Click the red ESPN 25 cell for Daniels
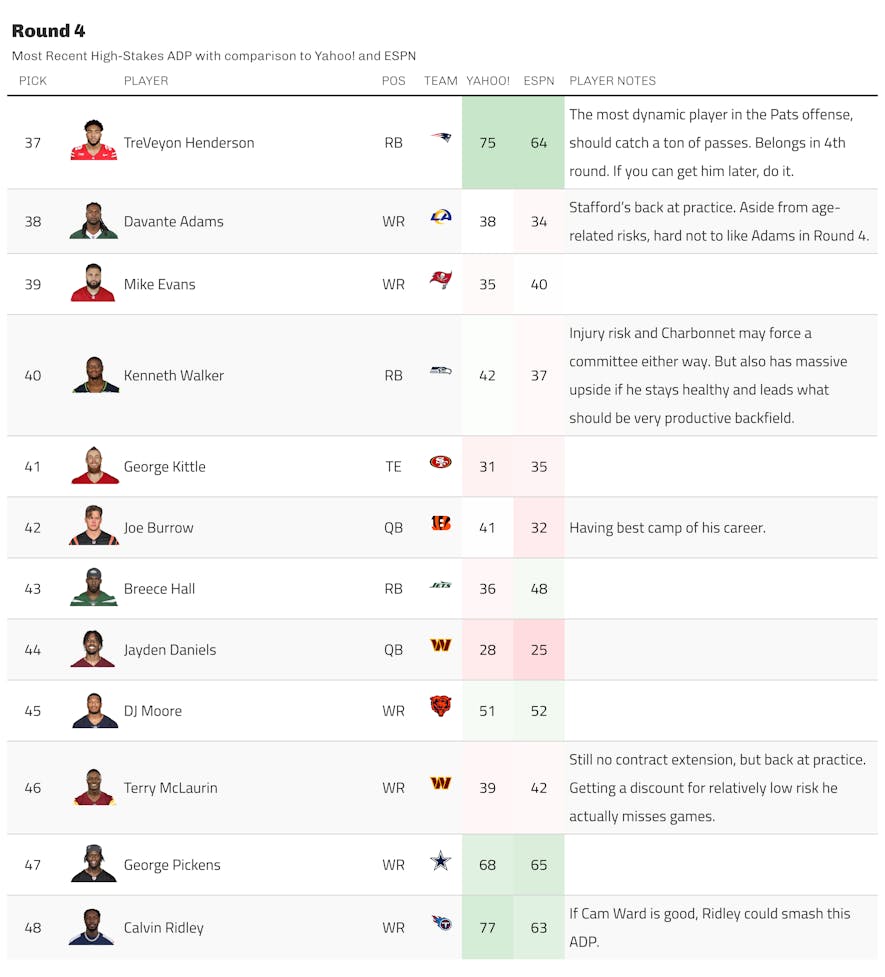Image resolution: width=885 pixels, height=977 pixels. point(538,649)
